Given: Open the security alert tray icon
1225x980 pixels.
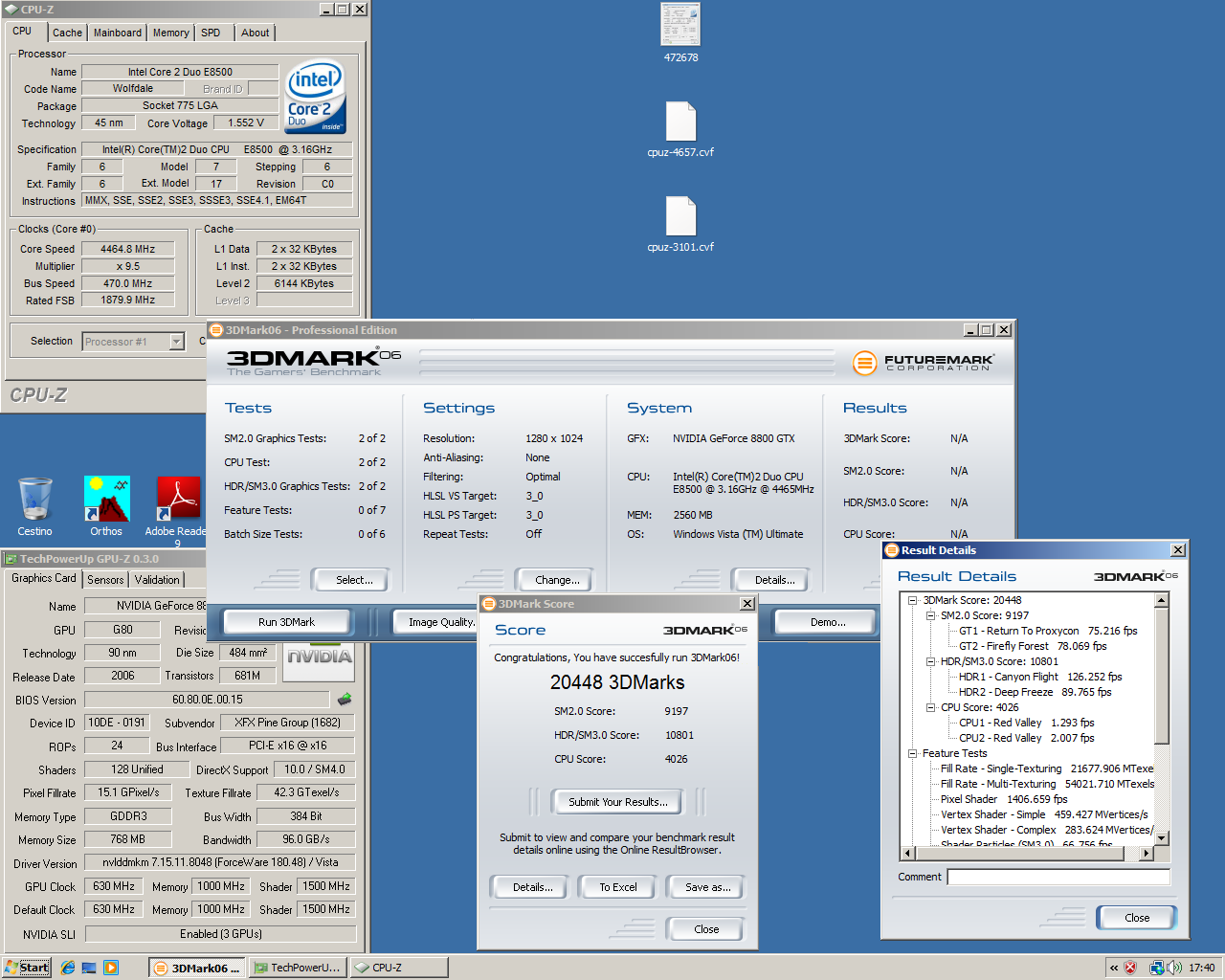Looking at the screenshot, I should (1130, 968).
